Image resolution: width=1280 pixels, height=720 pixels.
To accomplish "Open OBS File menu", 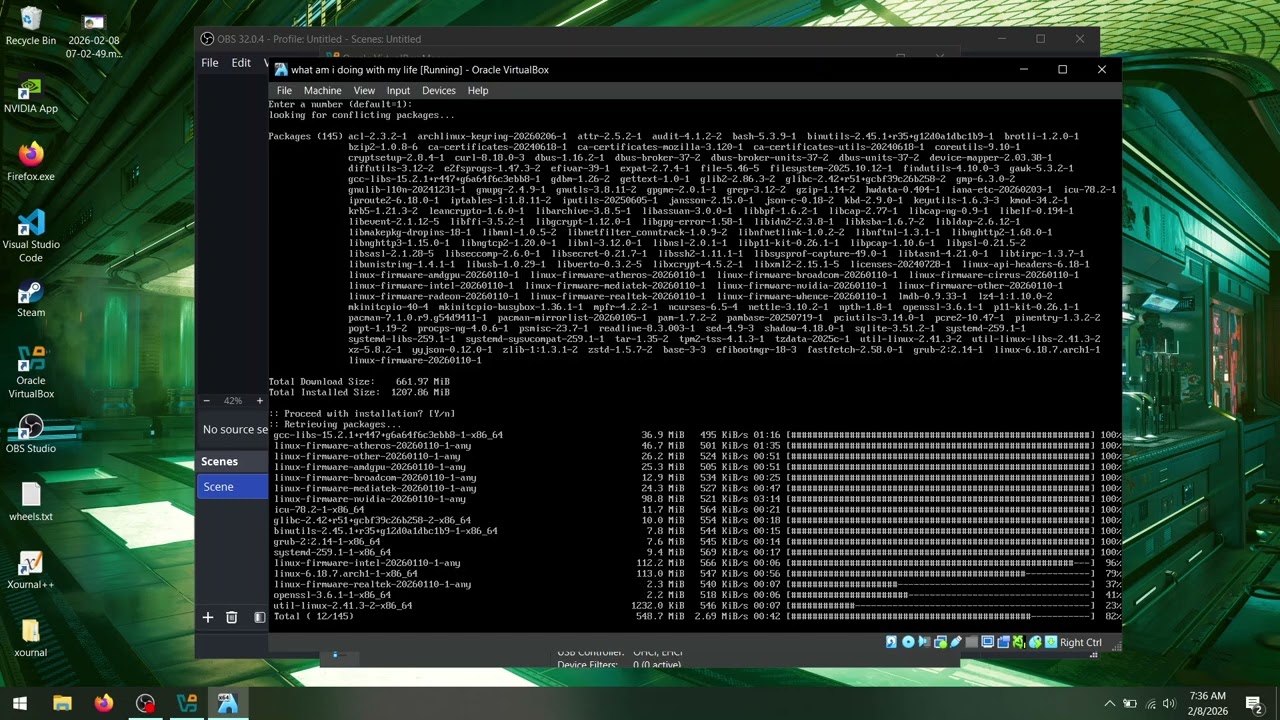I will 210,63.
